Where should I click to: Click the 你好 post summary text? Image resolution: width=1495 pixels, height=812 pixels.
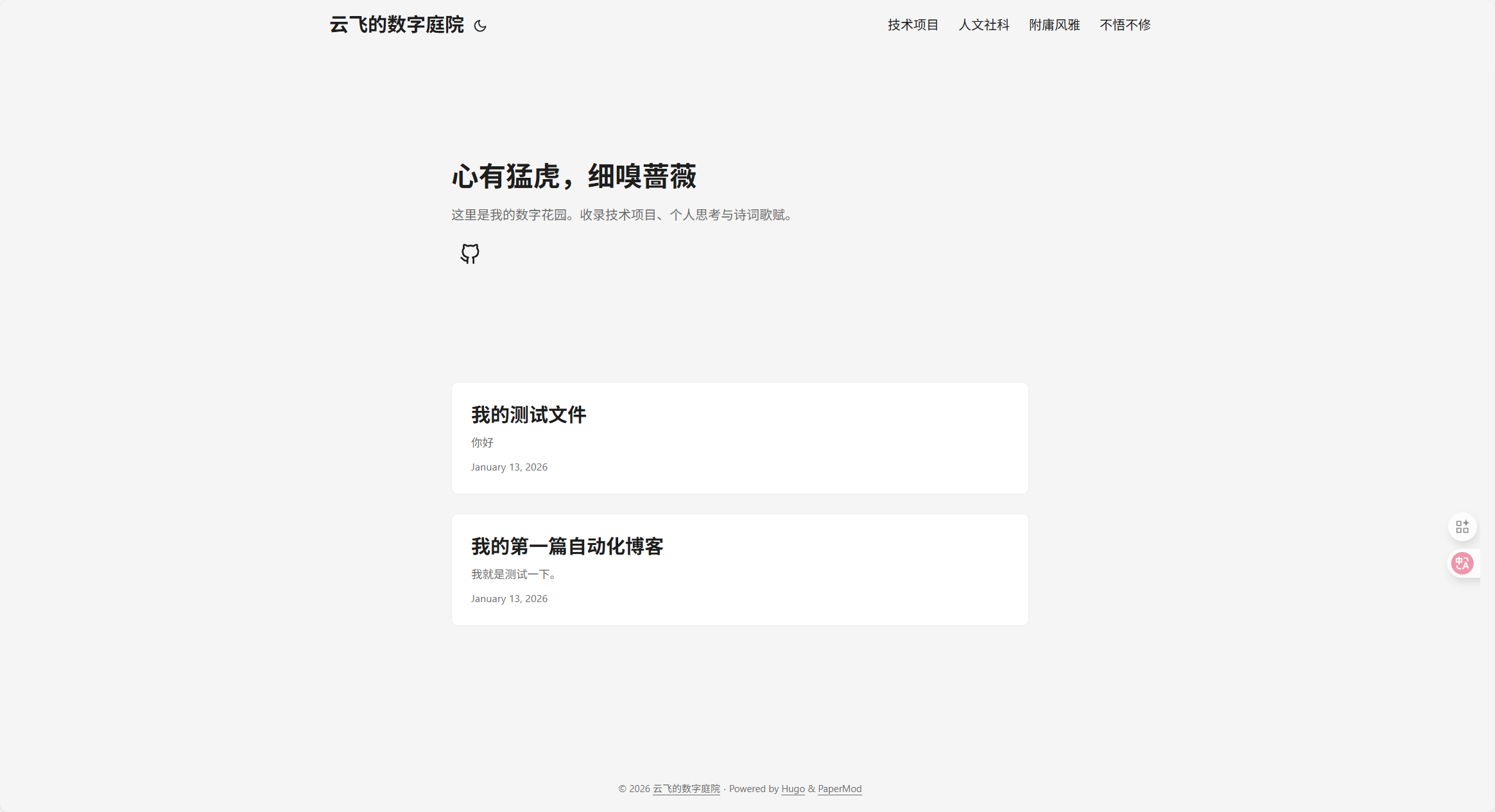click(482, 443)
